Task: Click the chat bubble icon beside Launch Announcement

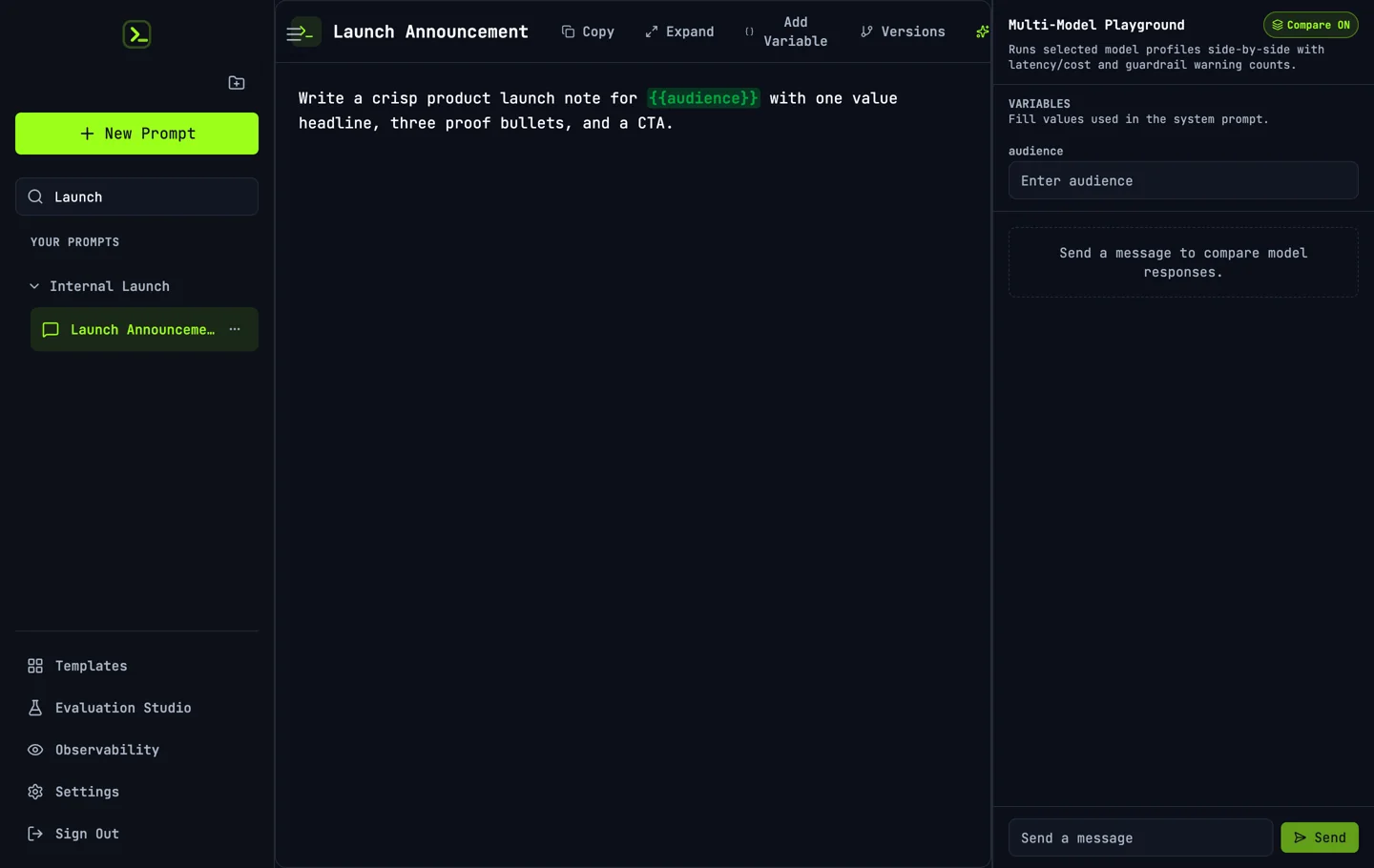Action: pos(51,329)
